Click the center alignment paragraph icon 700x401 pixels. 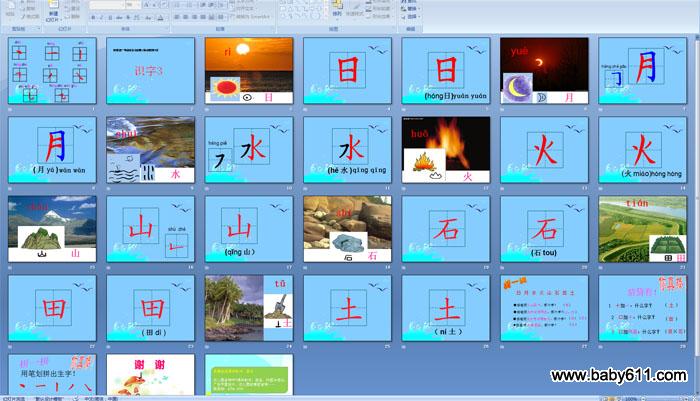(187, 17)
